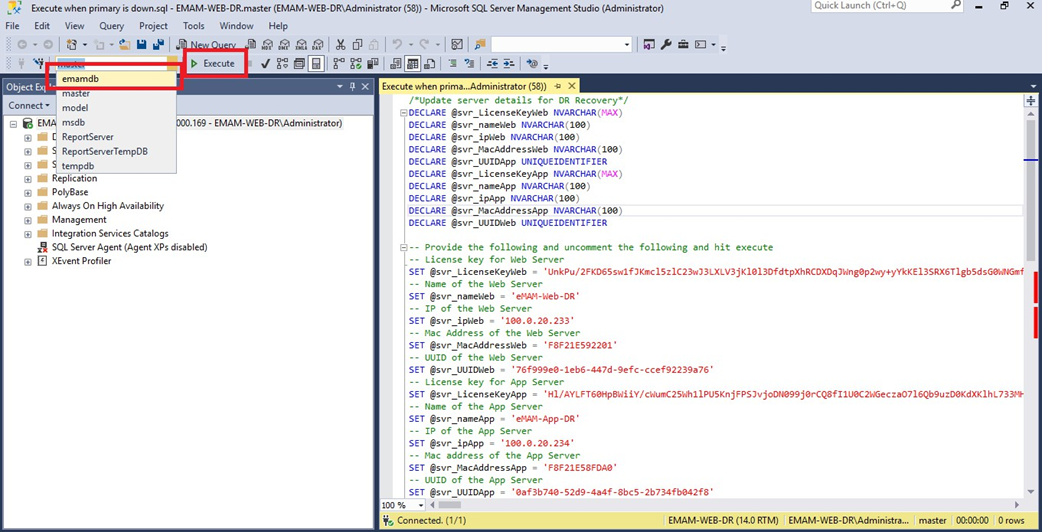Screen dimensions: 1042x532
Task: Click the New Query toolbar button
Action: tap(207, 44)
